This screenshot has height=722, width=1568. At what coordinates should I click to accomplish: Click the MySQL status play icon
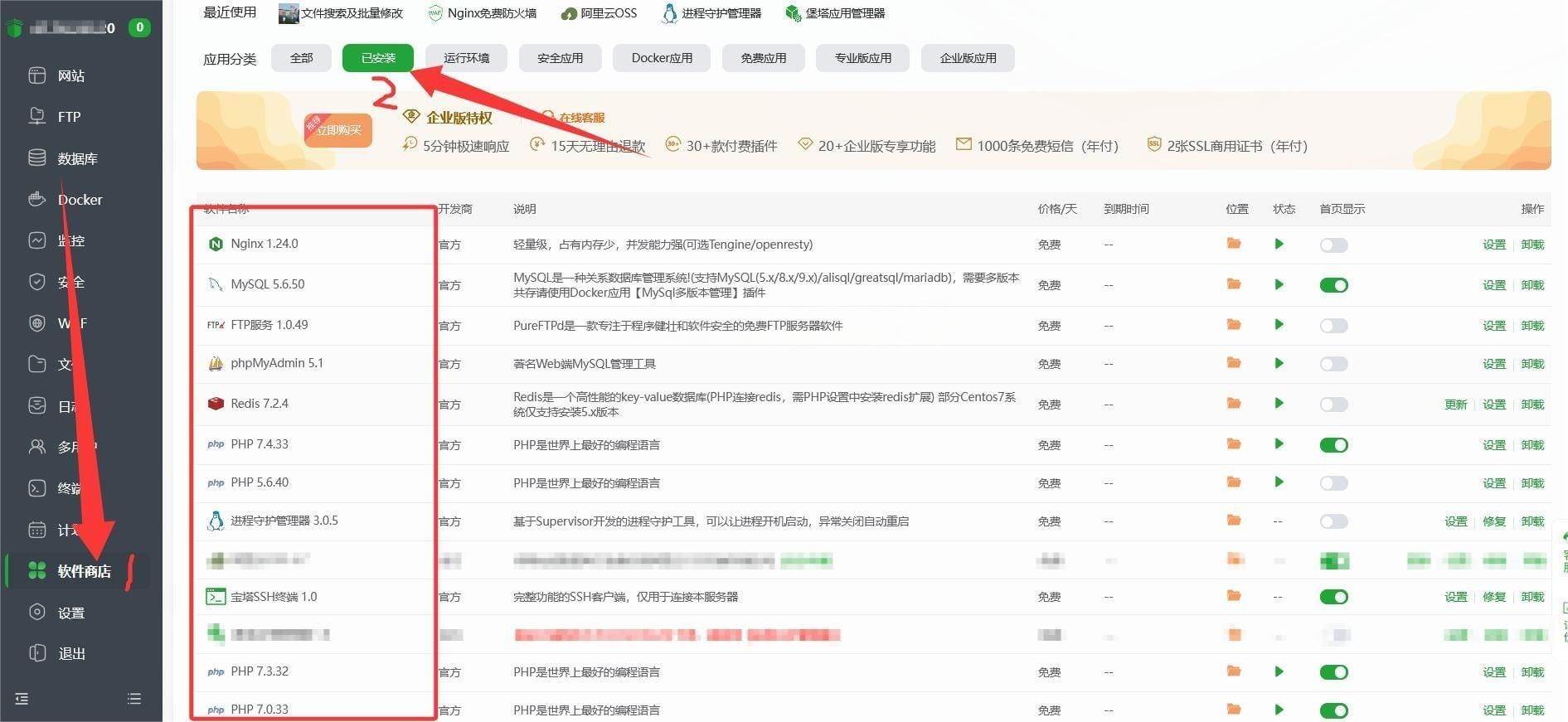[x=1279, y=284]
